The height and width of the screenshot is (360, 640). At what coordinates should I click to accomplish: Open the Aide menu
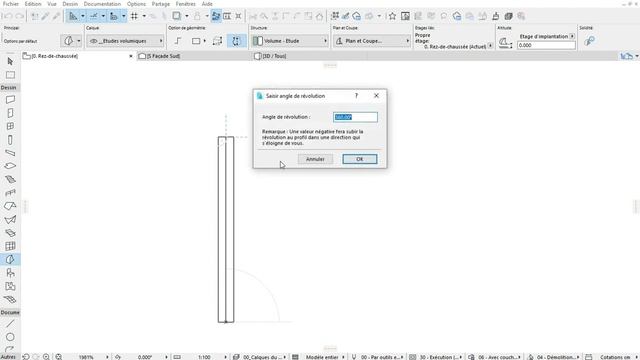207,4
